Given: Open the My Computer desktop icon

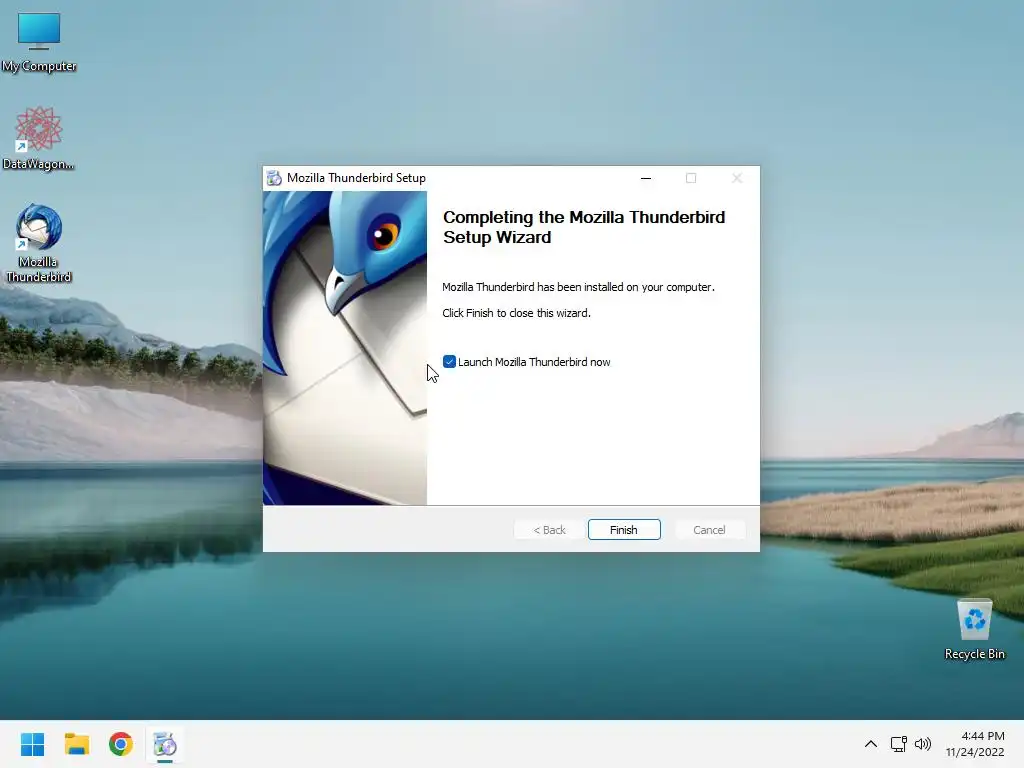Looking at the screenshot, I should [x=39, y=42].
